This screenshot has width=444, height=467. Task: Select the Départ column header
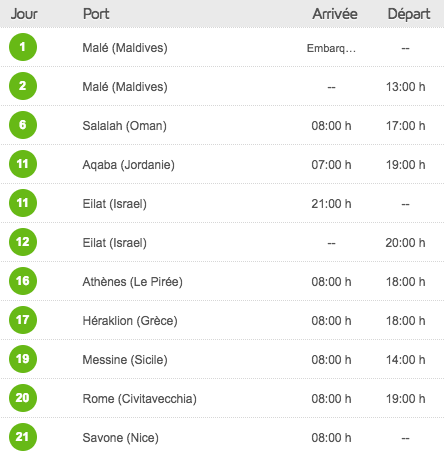click(409, 15)
